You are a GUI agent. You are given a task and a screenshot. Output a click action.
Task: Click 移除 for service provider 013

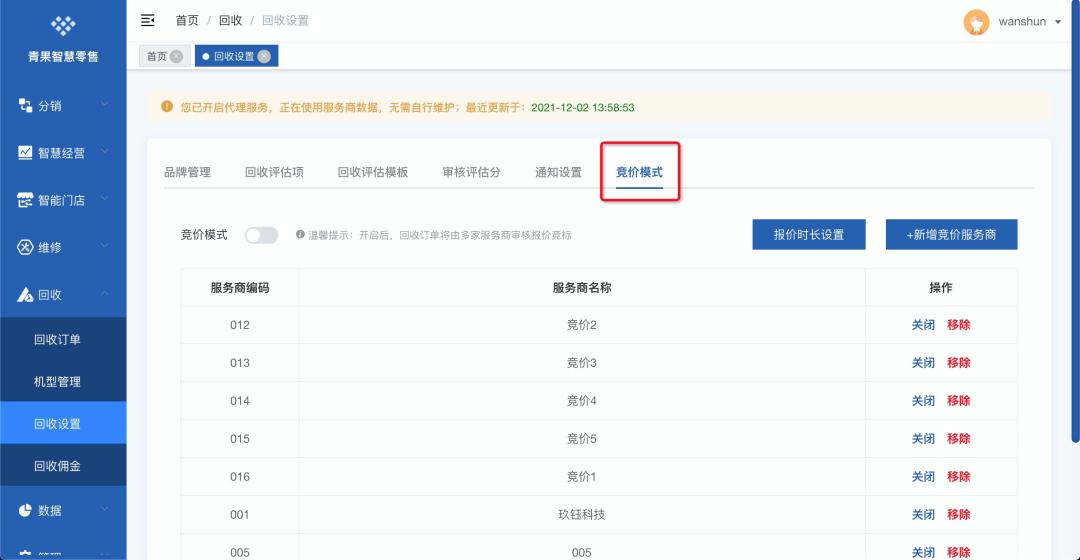958,363
